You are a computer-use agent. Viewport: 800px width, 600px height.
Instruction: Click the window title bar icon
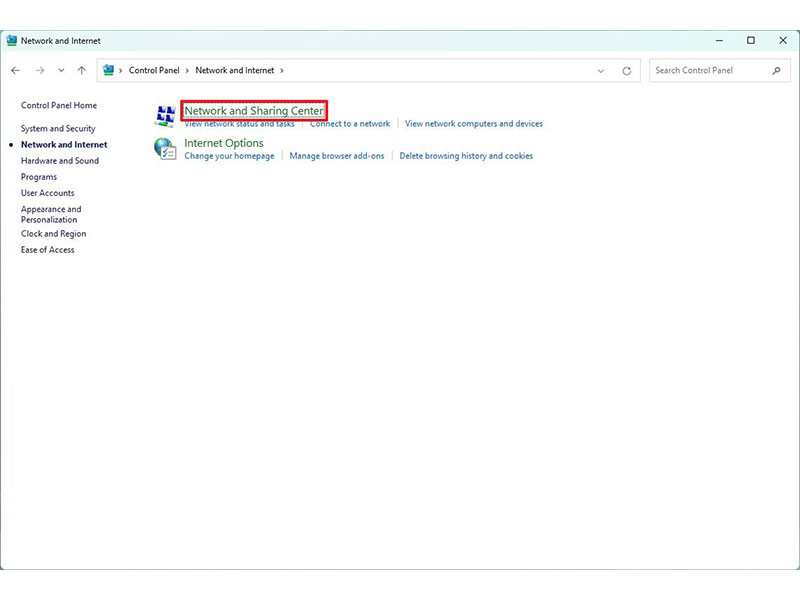coord(11,40)
